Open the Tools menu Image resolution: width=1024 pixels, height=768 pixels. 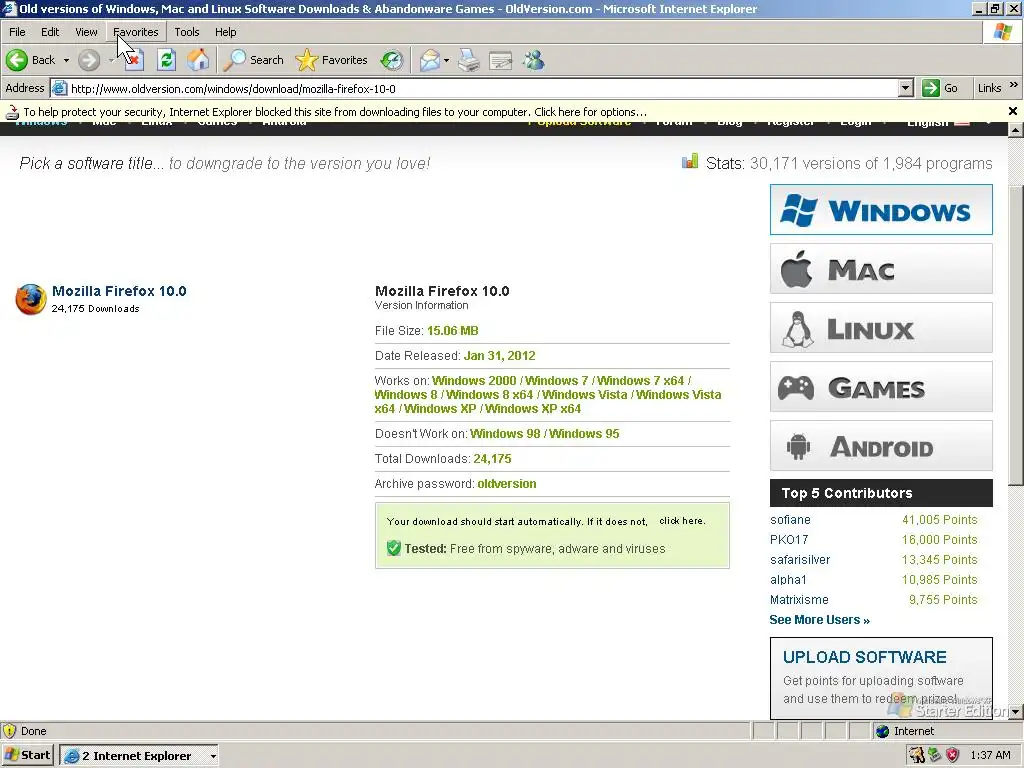coord(187,32)
